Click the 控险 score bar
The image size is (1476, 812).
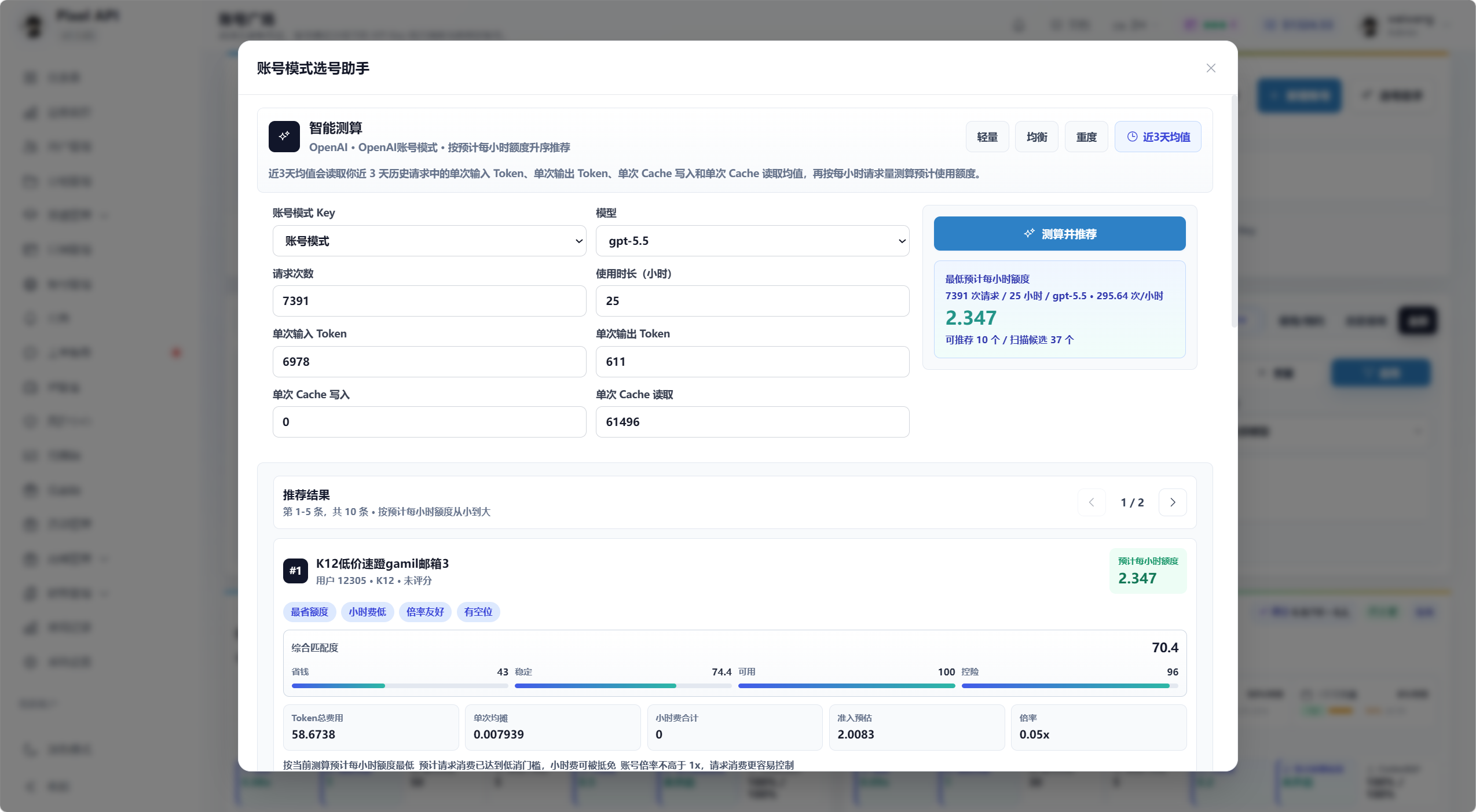coord(1070,686)
